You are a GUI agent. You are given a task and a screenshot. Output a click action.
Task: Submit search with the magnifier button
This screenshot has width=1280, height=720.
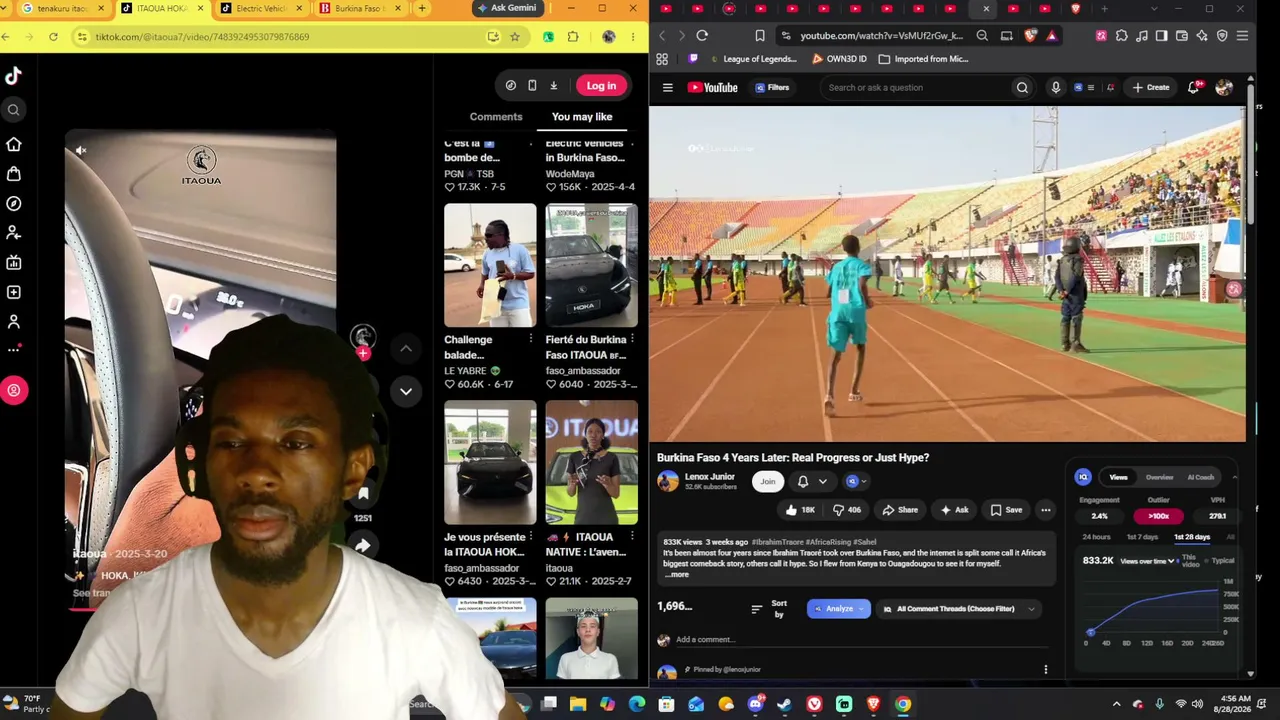(1022, 88)
